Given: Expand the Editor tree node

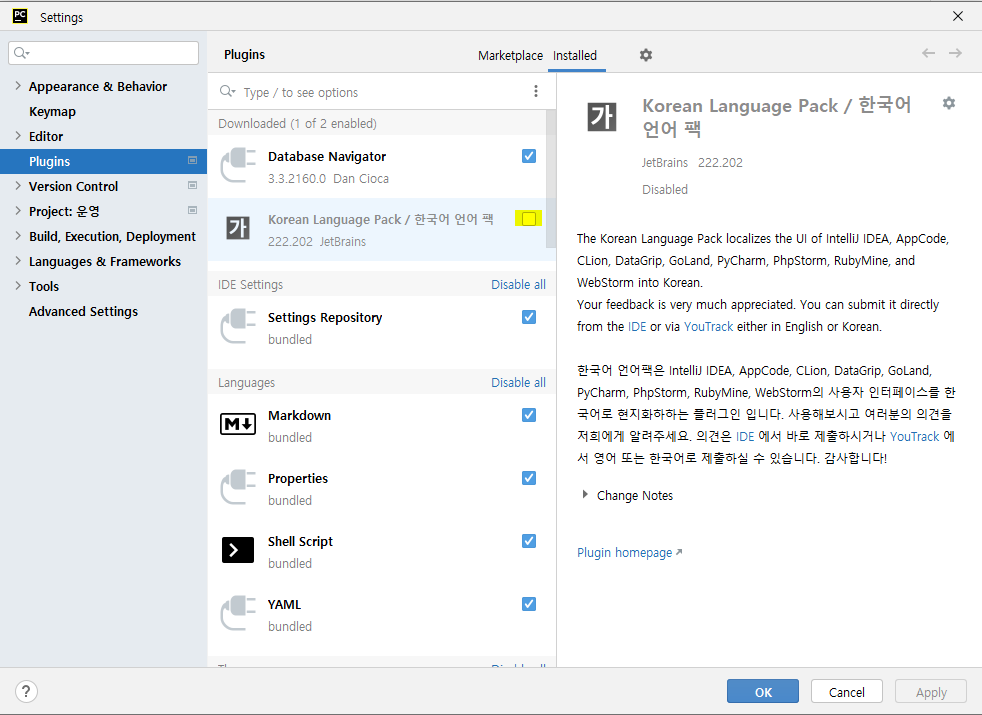Looking at the screenshot, I should [x=18, y=136].
